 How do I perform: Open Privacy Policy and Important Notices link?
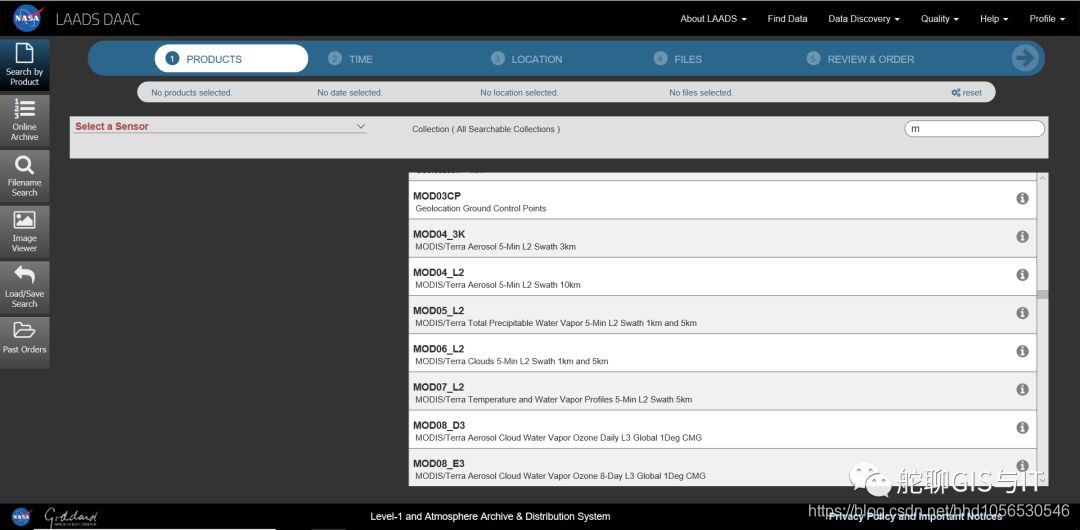pos(915,516)
